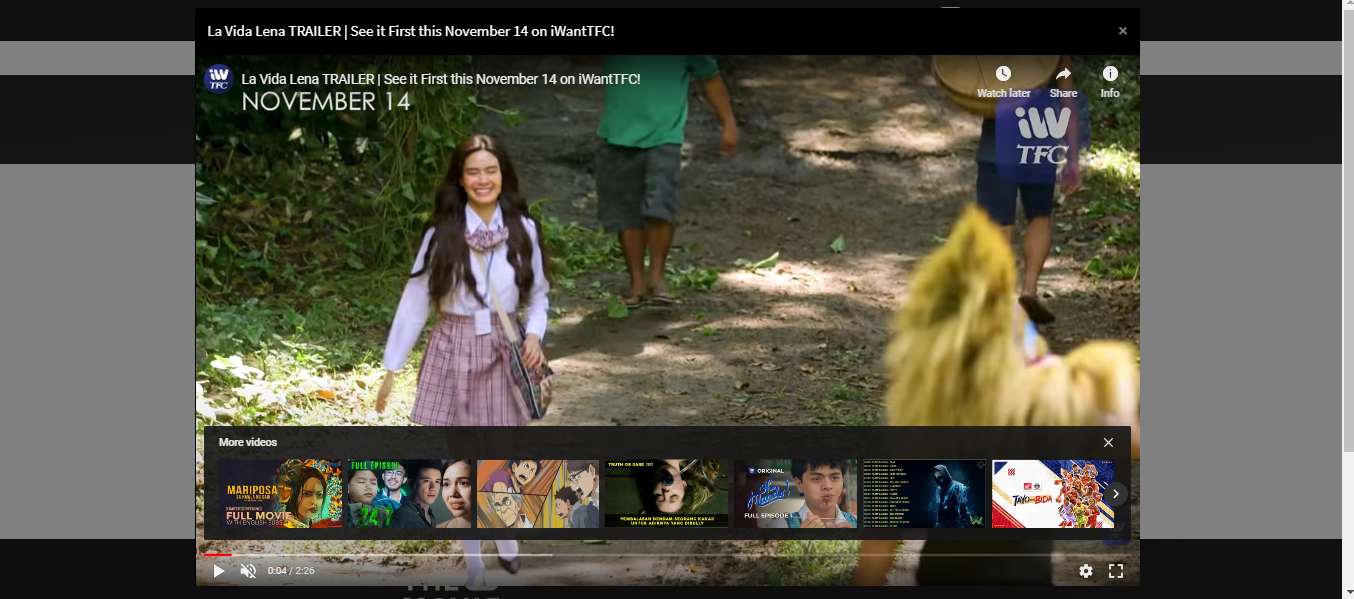Viewport: 1354px width, 599px height.
Task: Close the More videos panel
Action: coord(1108,442)
